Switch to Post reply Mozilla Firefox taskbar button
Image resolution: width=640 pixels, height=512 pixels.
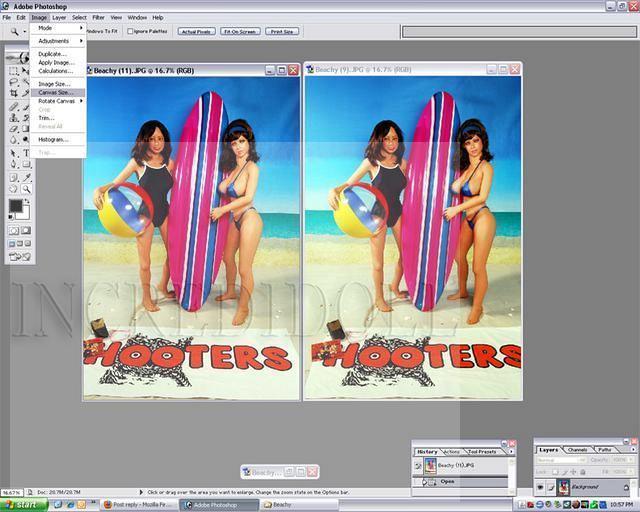pyautogui.click(x=138, y=505)
